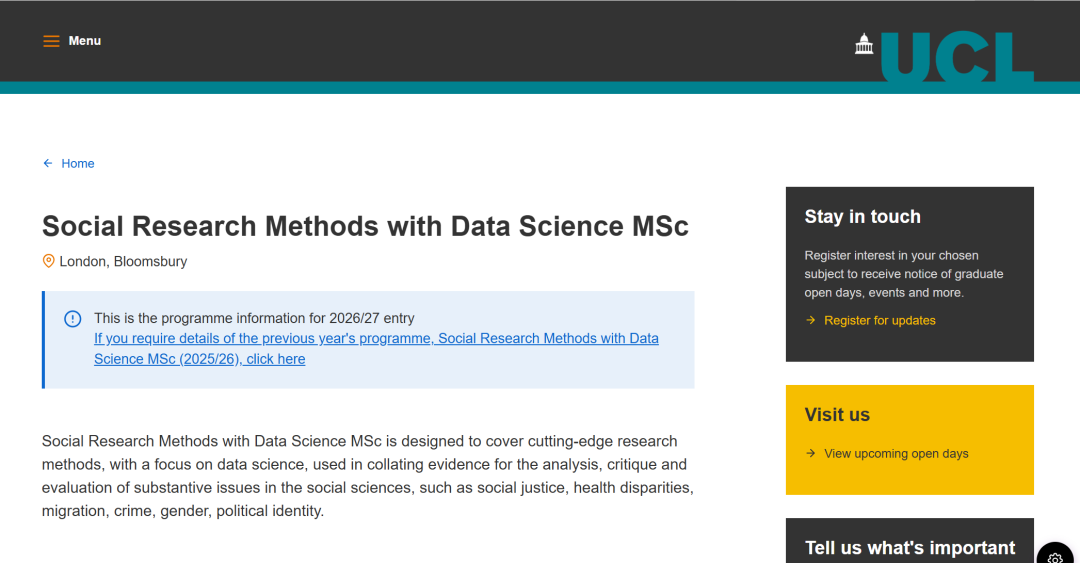The width and height of the screenshot is (1080, 563).
Task: Open the hamburger menu icon
Action: click(51, 41)
